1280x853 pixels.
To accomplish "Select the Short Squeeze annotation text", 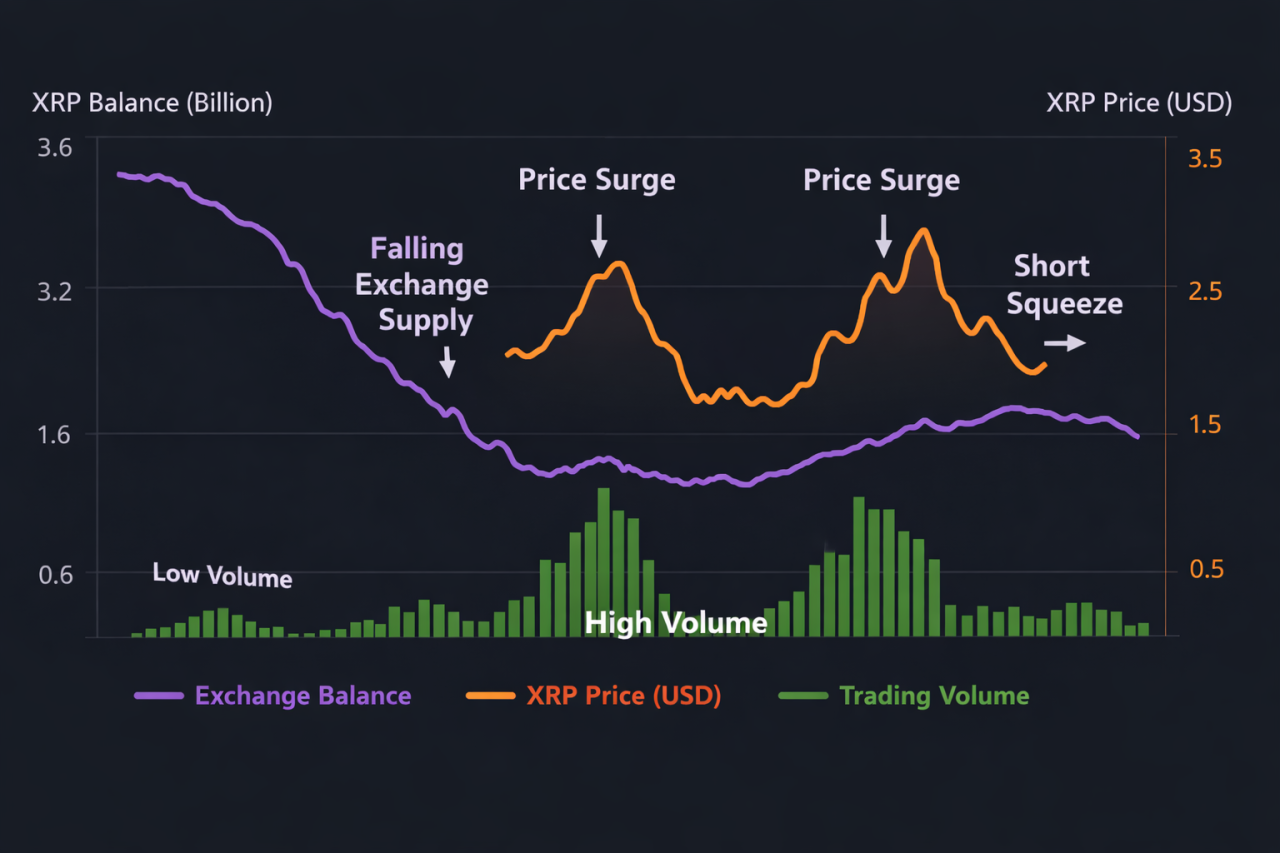I will click(1063, 285).
